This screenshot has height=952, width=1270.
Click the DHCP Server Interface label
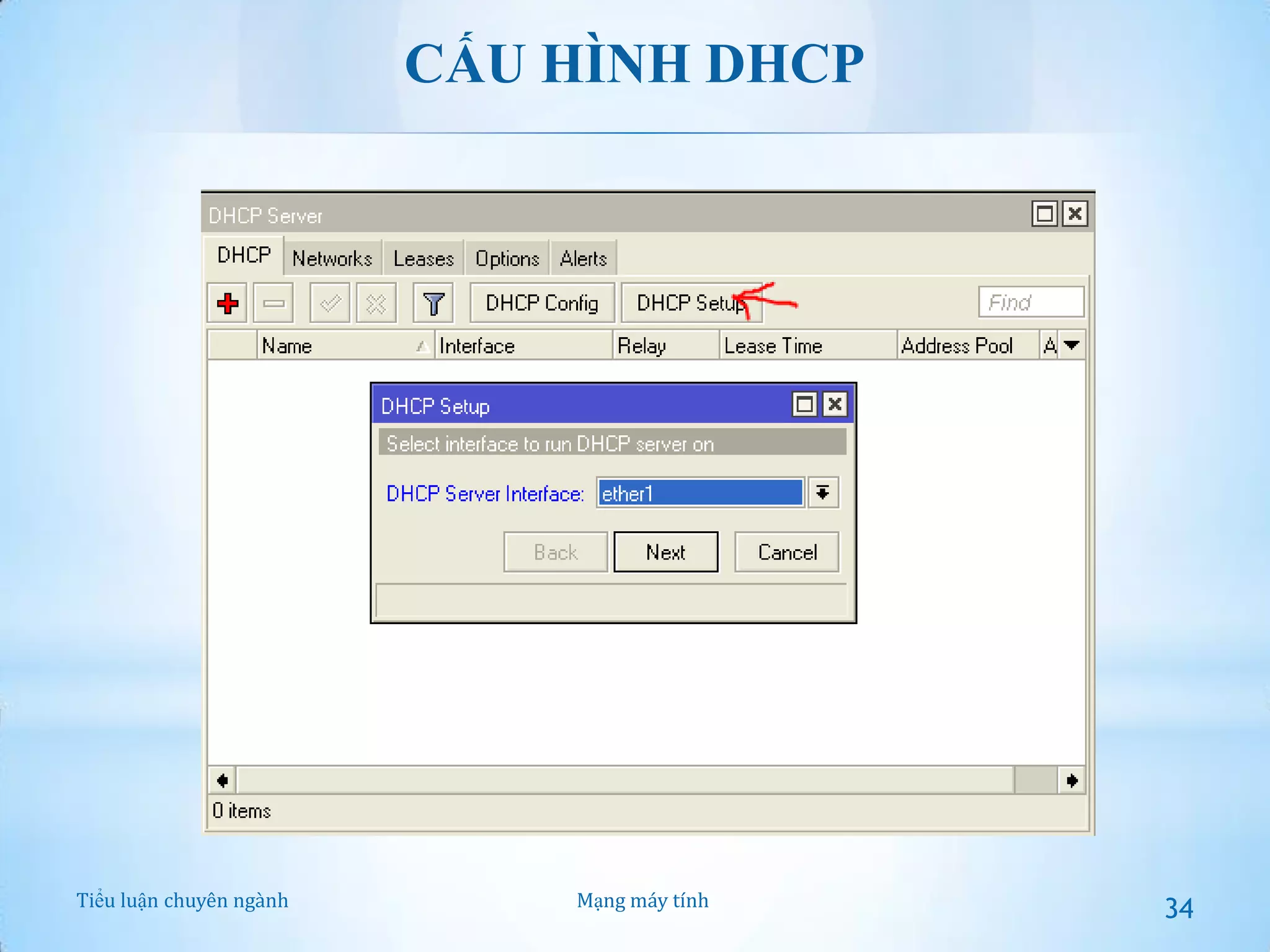coord(485,494)
